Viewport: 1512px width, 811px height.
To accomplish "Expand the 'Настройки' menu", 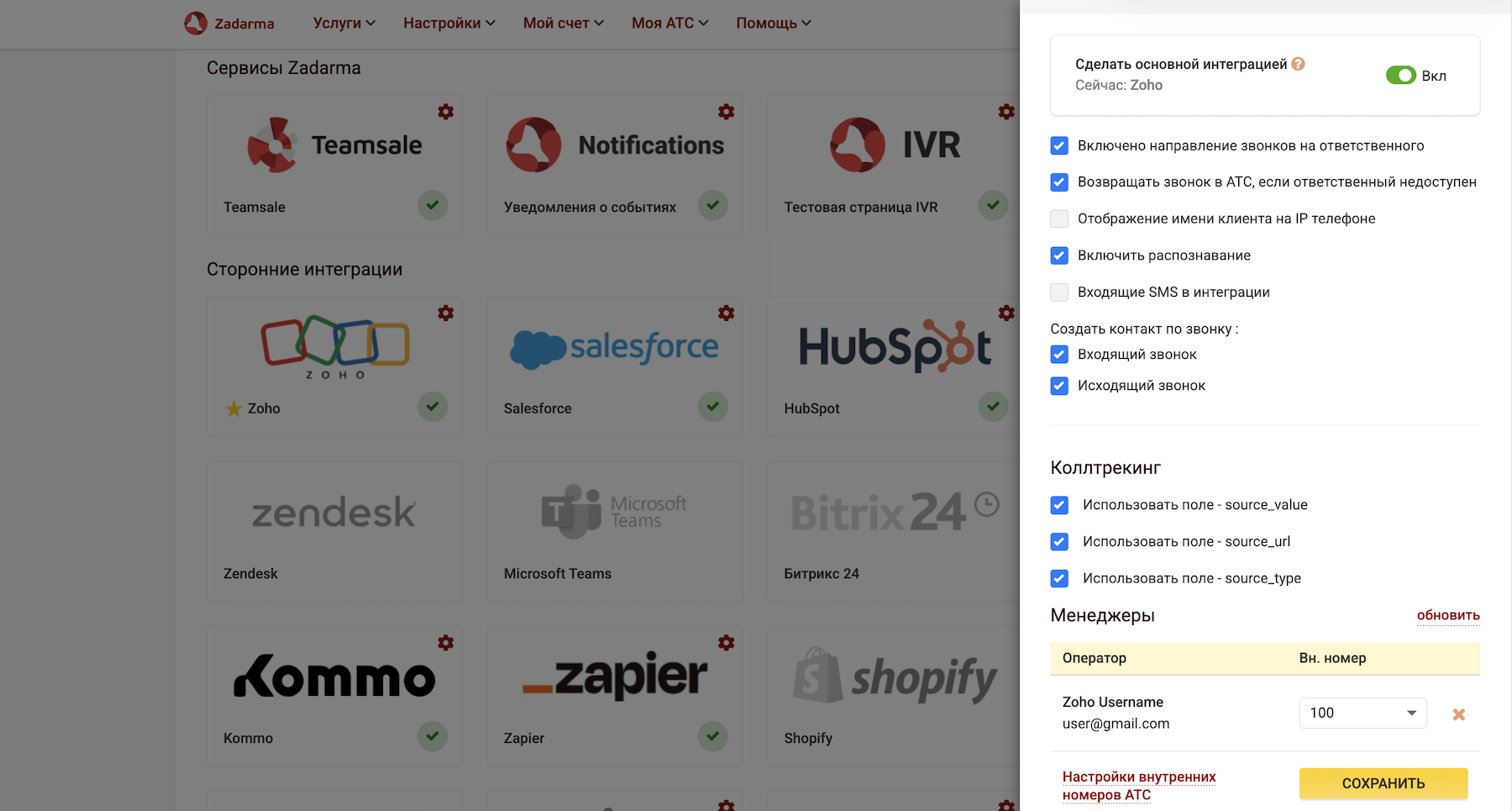I will click(x=449, y=23).
